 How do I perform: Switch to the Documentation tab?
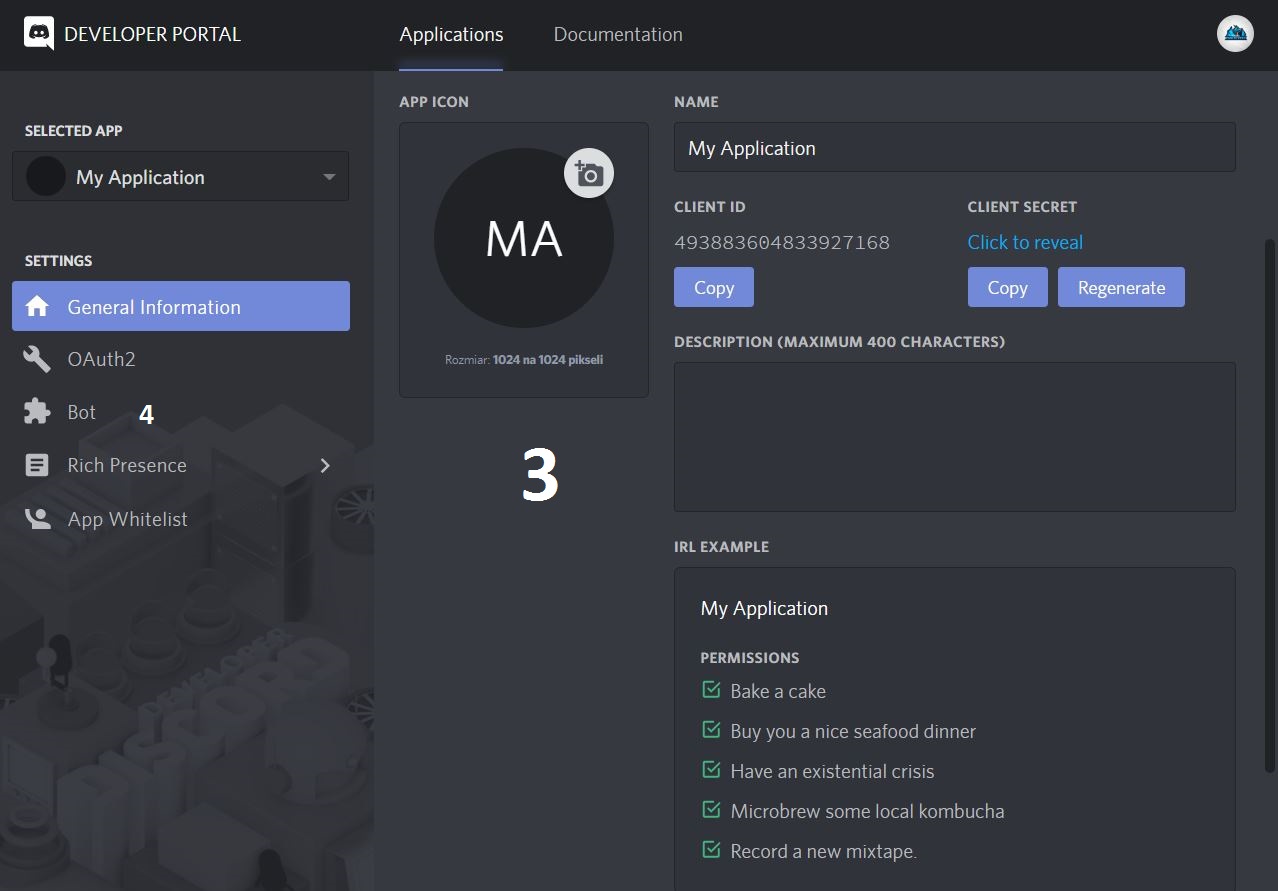point(618,34)
